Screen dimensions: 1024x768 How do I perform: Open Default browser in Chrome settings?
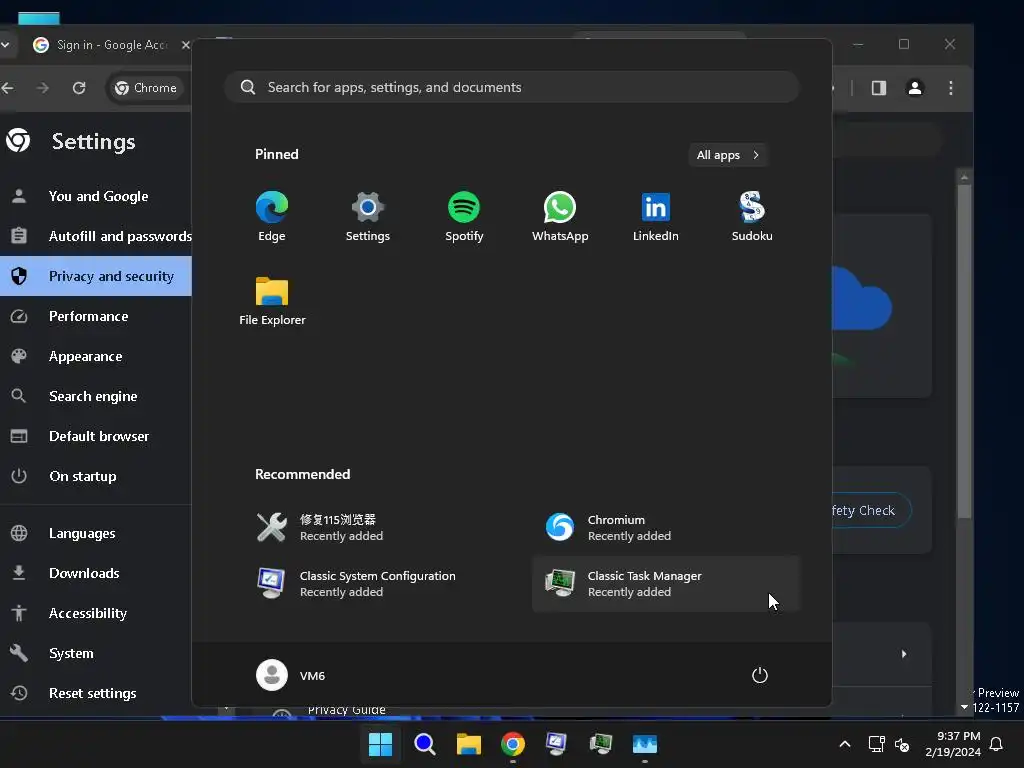pyautogui.click(x=95, y=436)
